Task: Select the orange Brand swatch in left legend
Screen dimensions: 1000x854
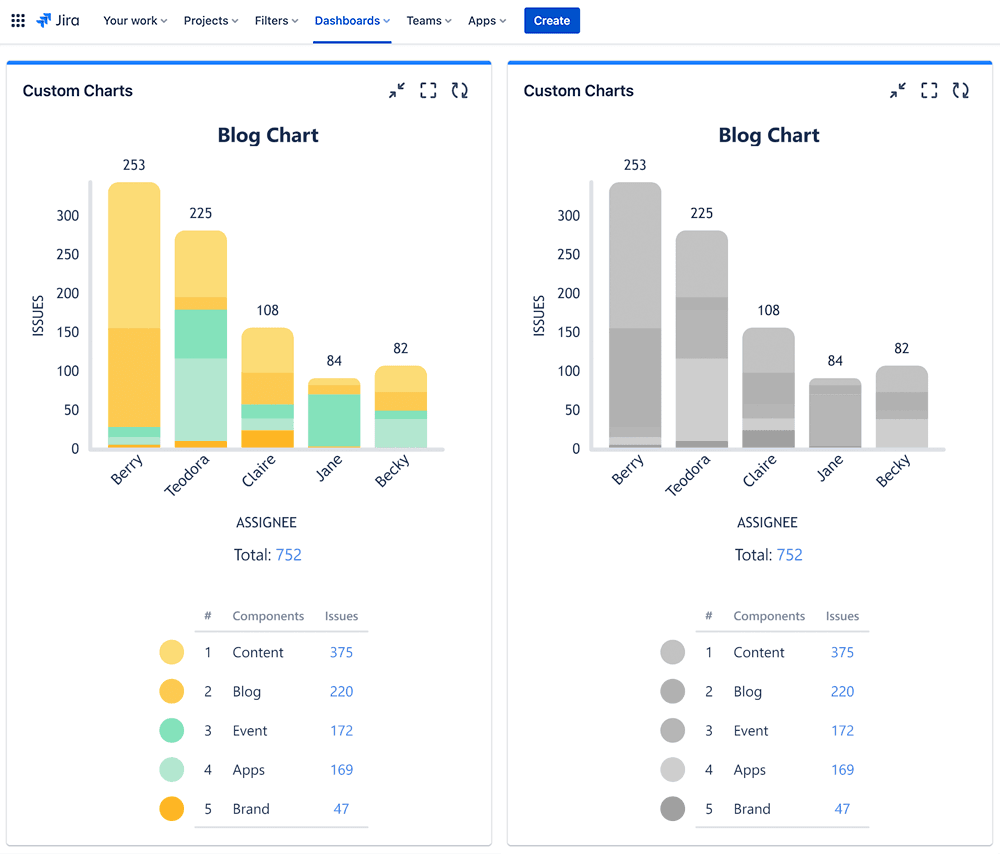Action: (x=172, y=809)
